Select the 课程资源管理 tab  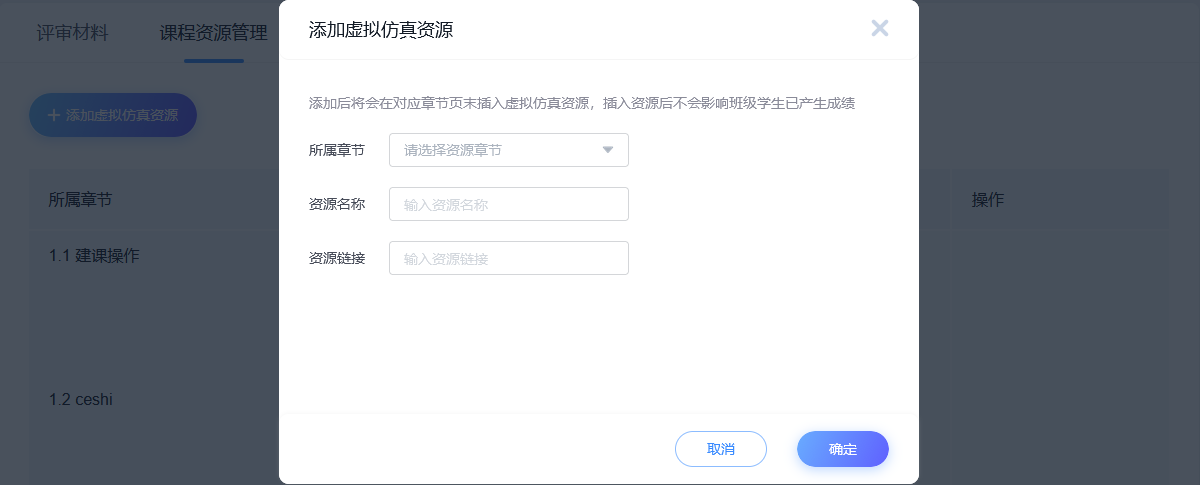[x=213, y=33]
